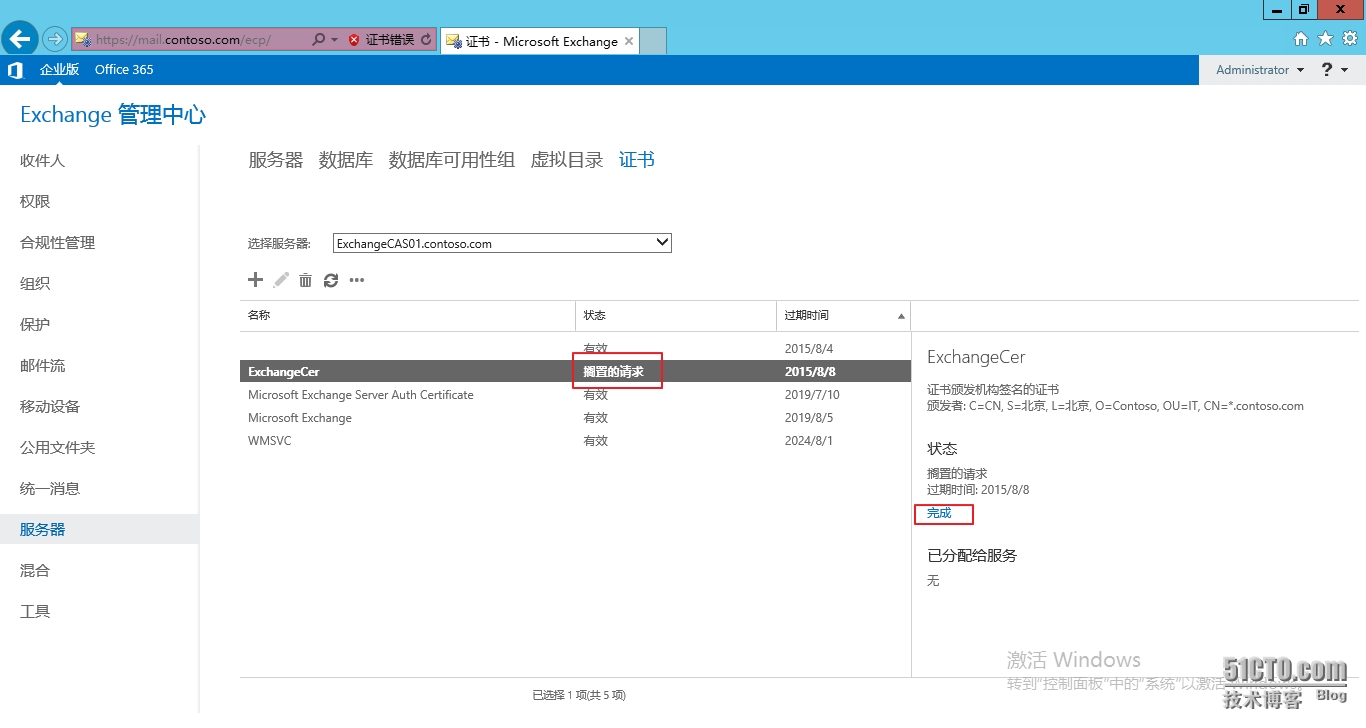1366x728 pixels.
Task: Open favorites with the star icon
Action: [1324, 38]
